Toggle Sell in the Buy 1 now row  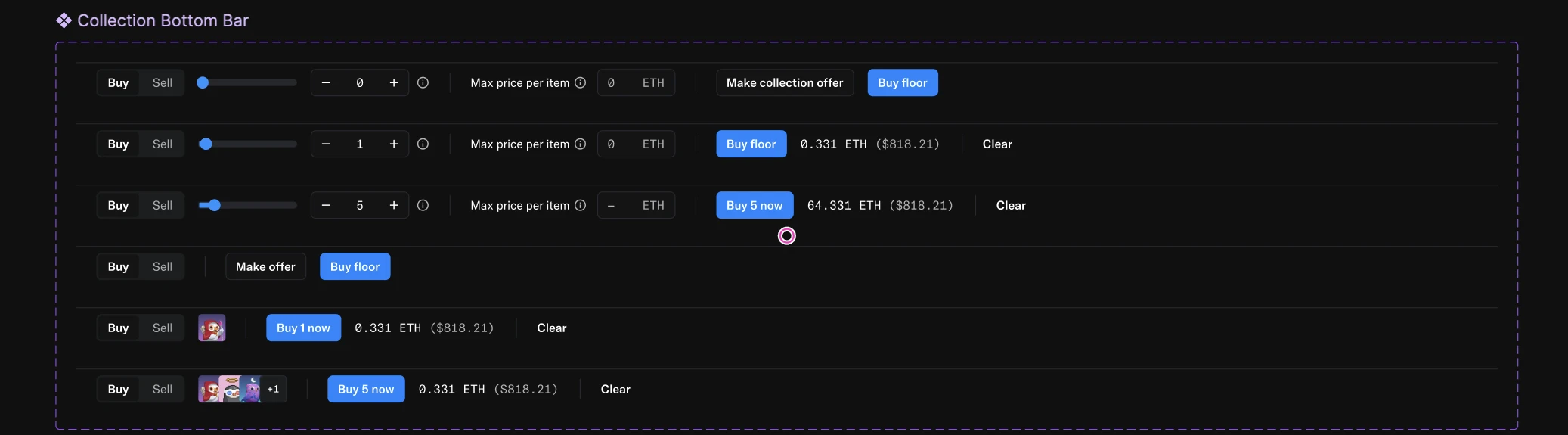(x=163, y=328)
